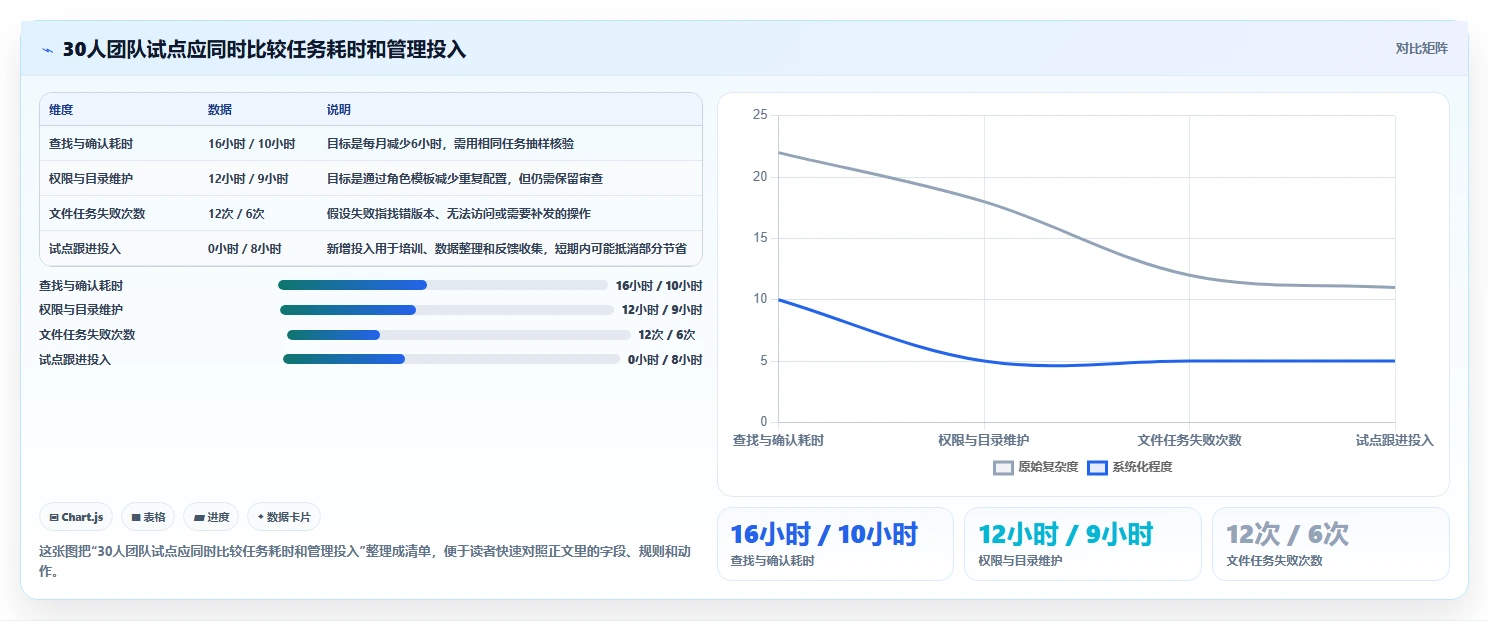Click the 文件任务失败次数 progress bar
This screenshot has height=621, width=1489.
click(x=459, y=335)
